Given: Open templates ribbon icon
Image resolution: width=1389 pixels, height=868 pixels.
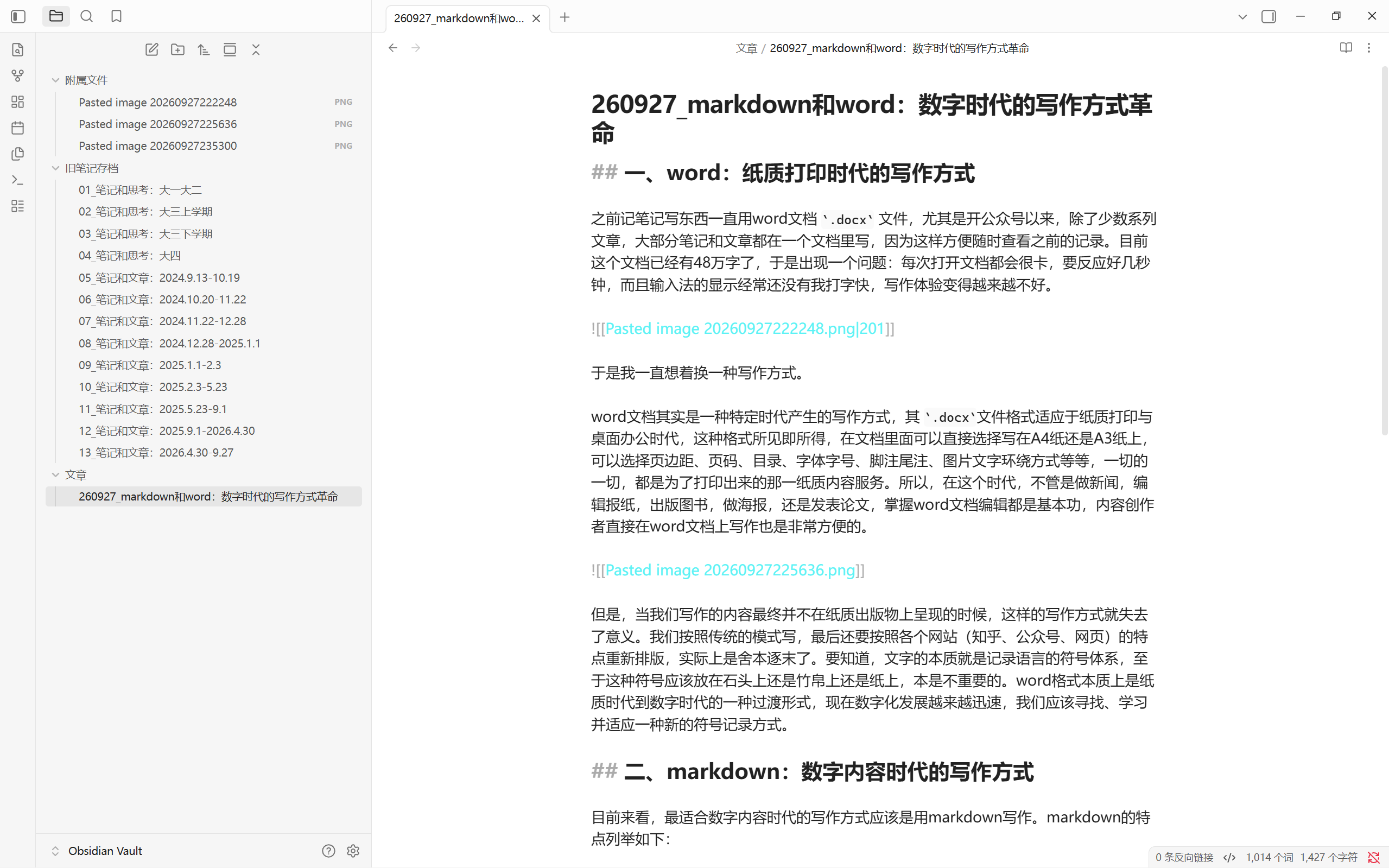Looking at the screenshot, I should pos(18,154).
